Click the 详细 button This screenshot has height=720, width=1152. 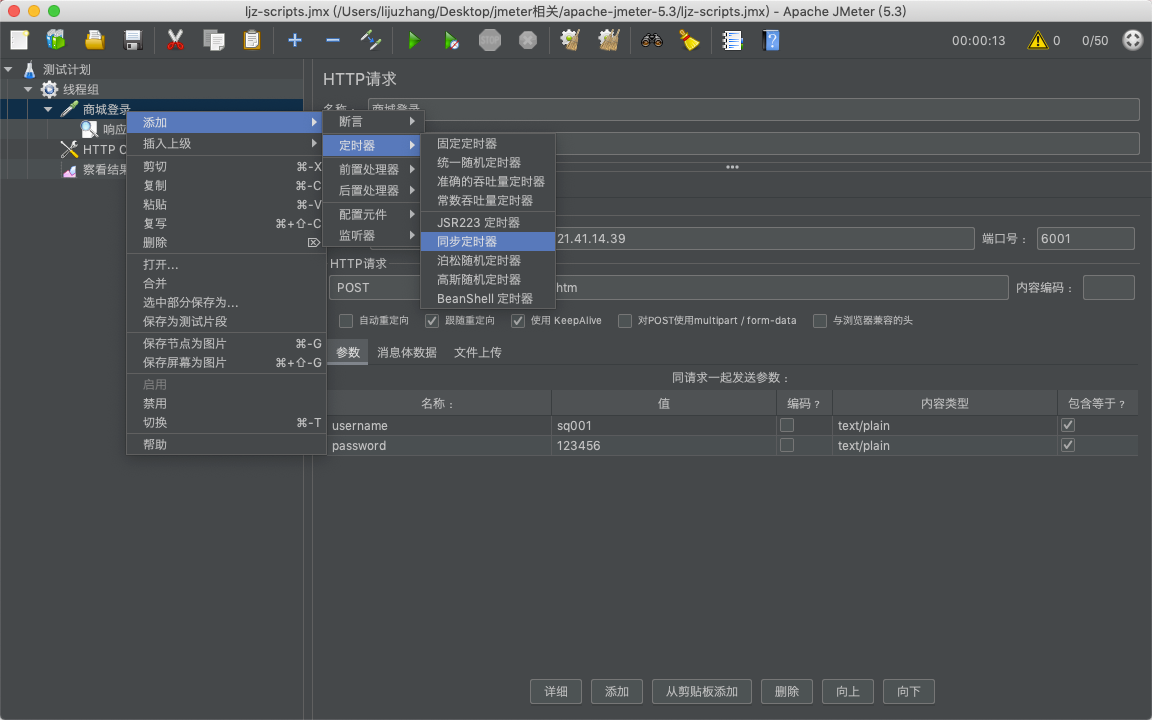coord(556,692)
